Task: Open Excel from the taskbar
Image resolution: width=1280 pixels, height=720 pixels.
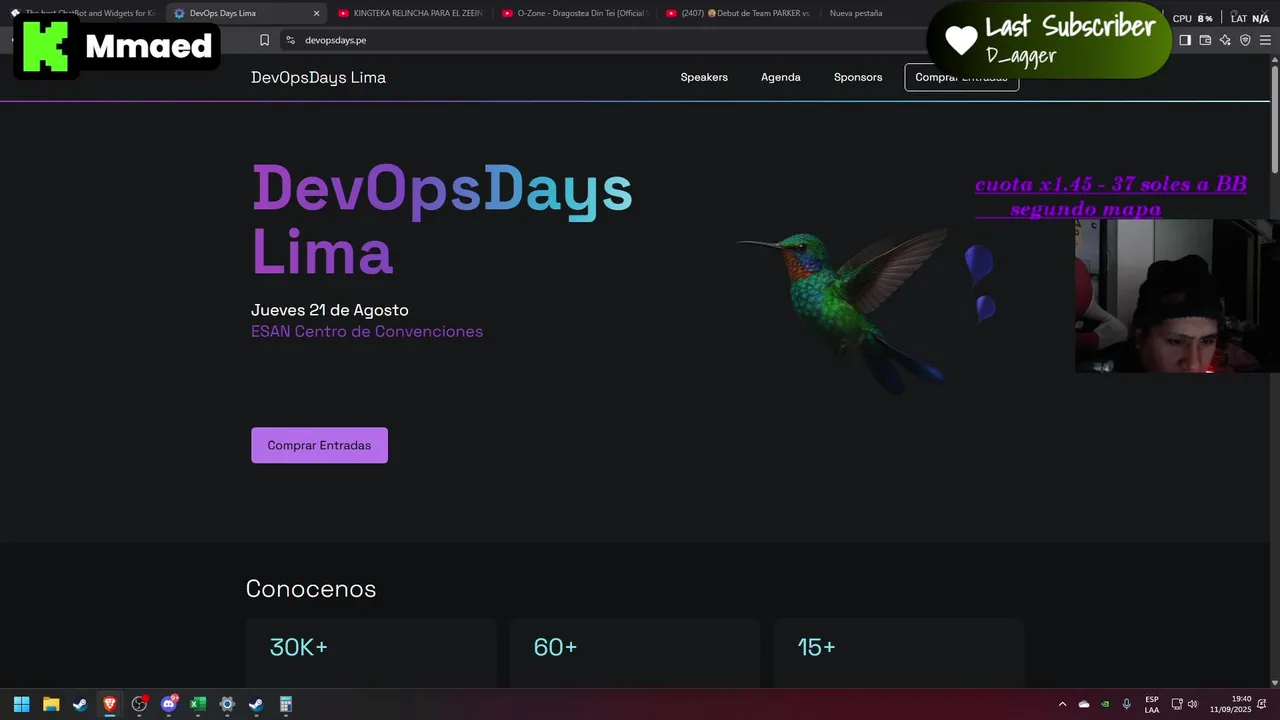Action: [198, 704]
